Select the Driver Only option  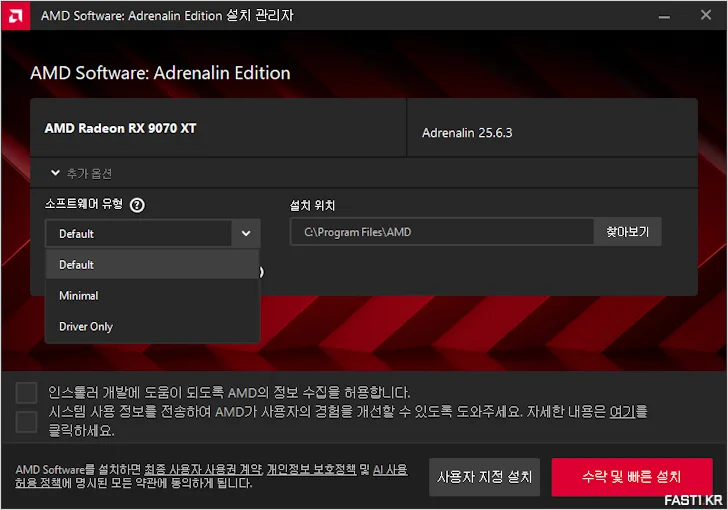152,327
